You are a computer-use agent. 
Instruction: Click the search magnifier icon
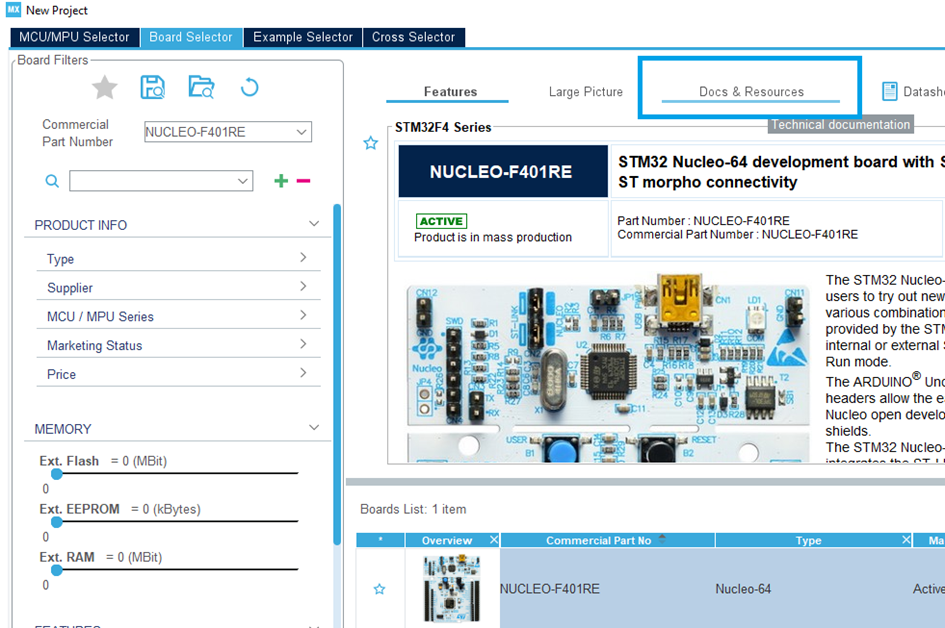click(52, 181)
